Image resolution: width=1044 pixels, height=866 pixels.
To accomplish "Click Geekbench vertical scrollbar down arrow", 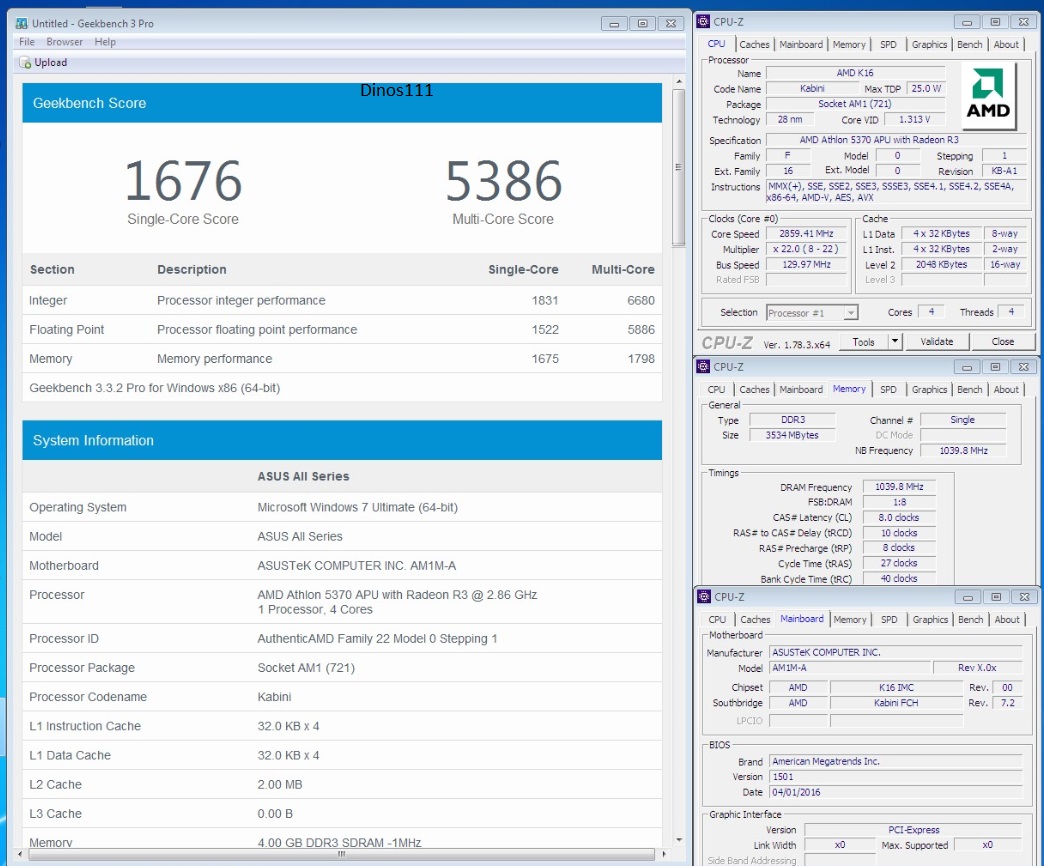I will coord(678,840).
